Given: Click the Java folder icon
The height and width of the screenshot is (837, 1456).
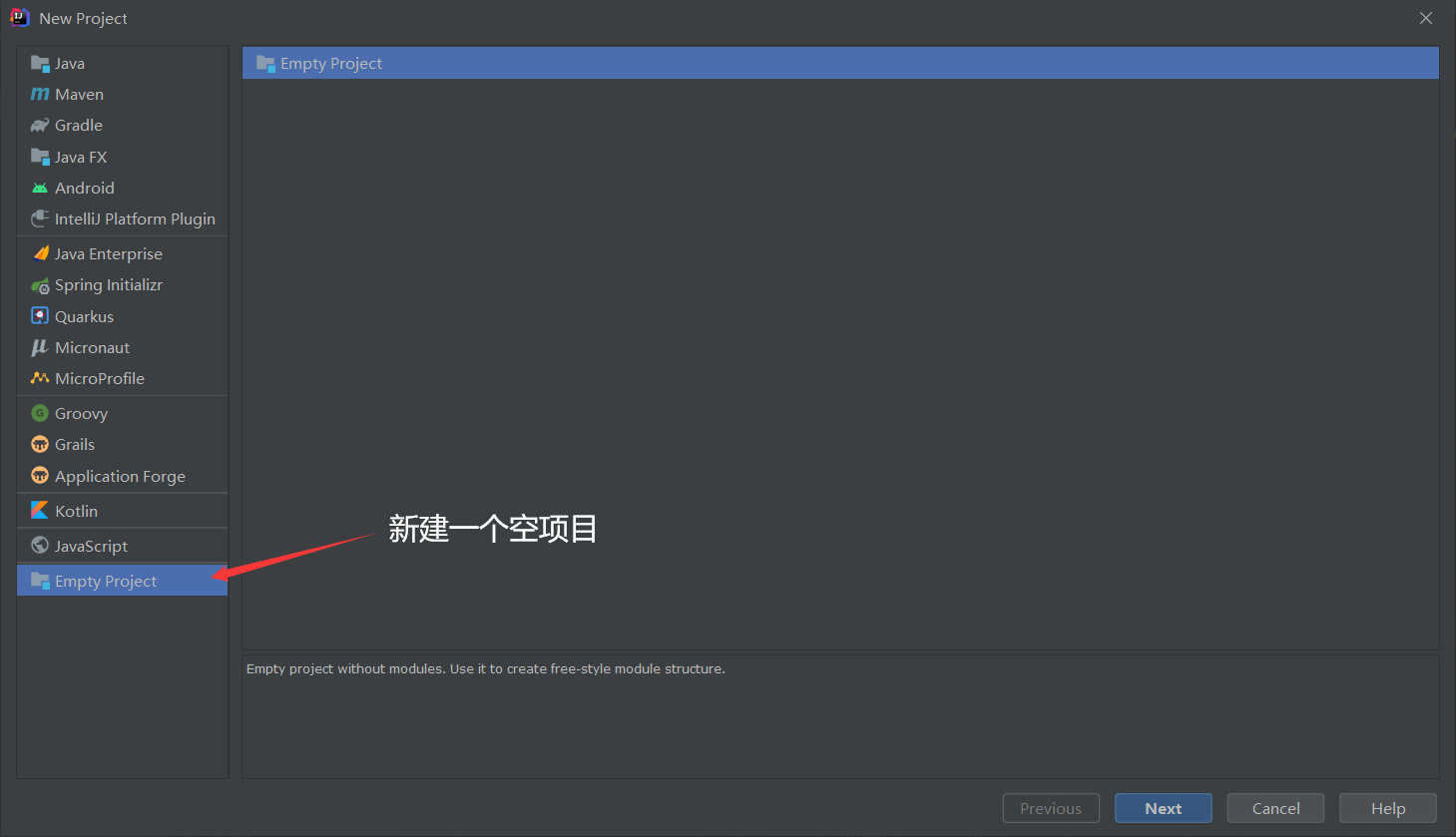Looking at the screenshot, I should [40, 64].
